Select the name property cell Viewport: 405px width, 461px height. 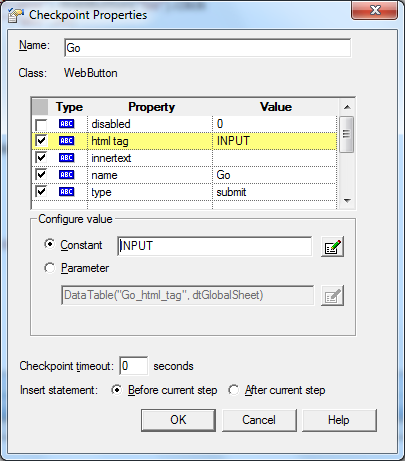click(150, 175)
